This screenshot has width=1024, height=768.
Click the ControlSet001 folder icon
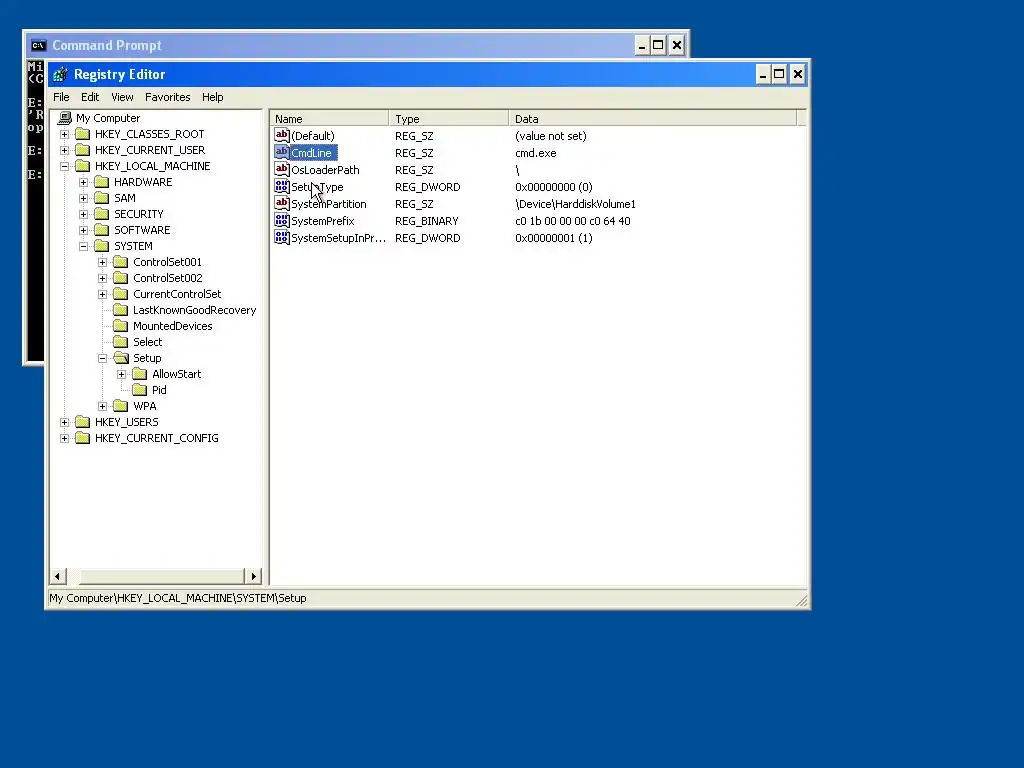coord(120,262)
